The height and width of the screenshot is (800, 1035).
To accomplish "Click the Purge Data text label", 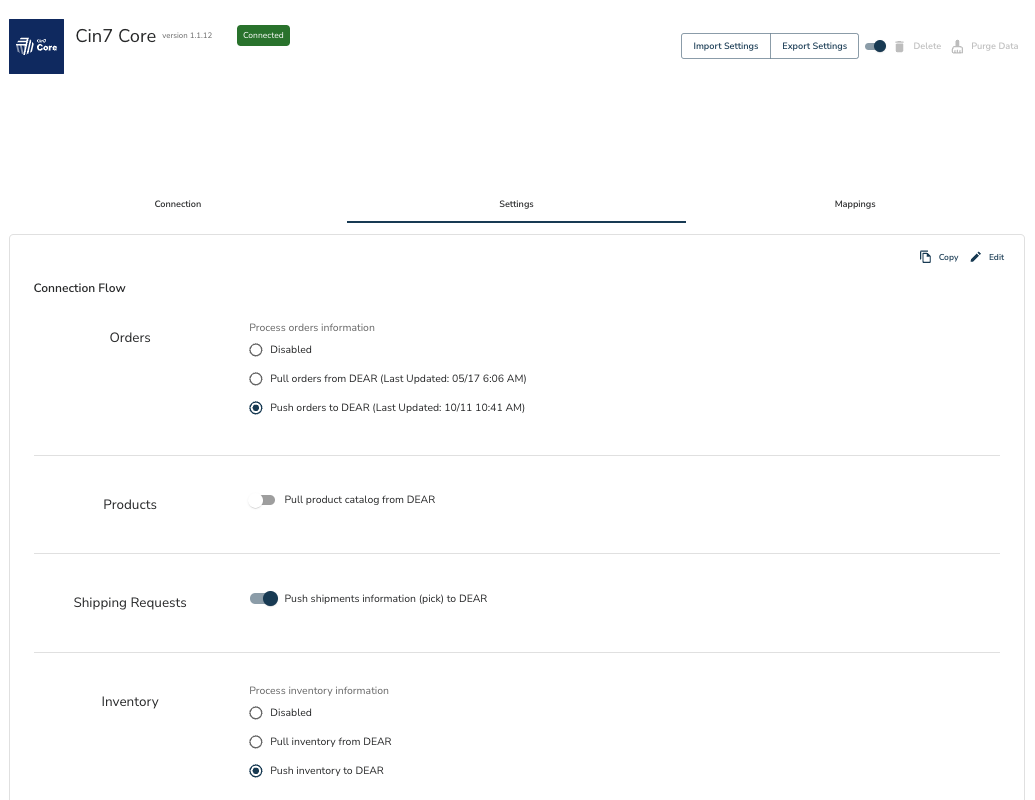I will tap(994, 46).
